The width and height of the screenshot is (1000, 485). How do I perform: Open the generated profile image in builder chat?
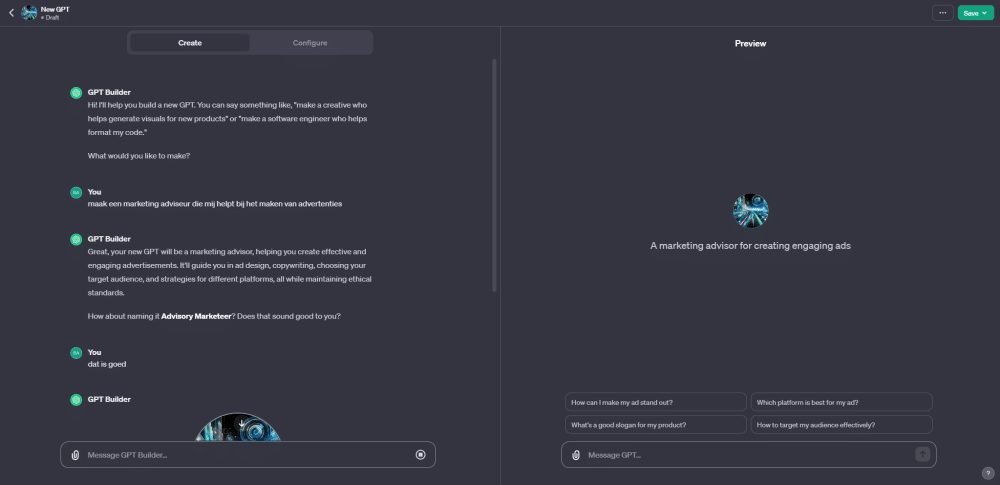[x=237, y=427]
